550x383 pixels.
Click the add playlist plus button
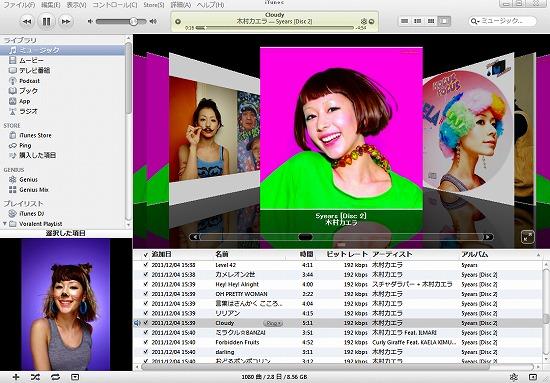(x=16, y=377)
